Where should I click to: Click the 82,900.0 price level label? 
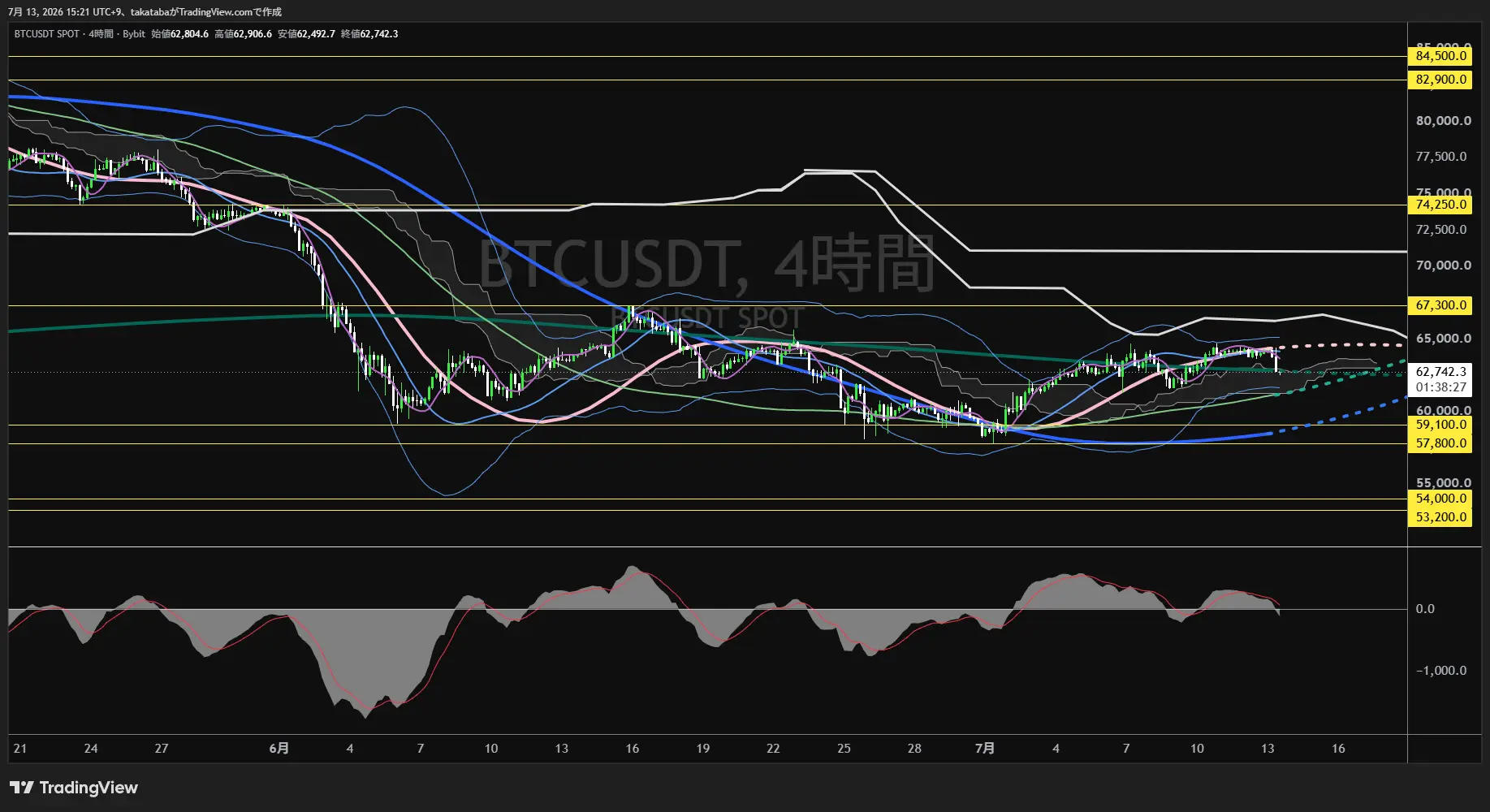(x=1440, y=80)
